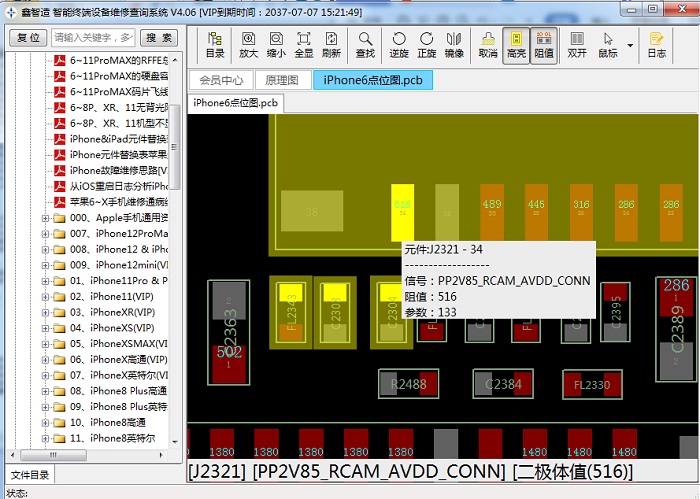
Task: Select component R2488 on the board
Action: point(408,384)
